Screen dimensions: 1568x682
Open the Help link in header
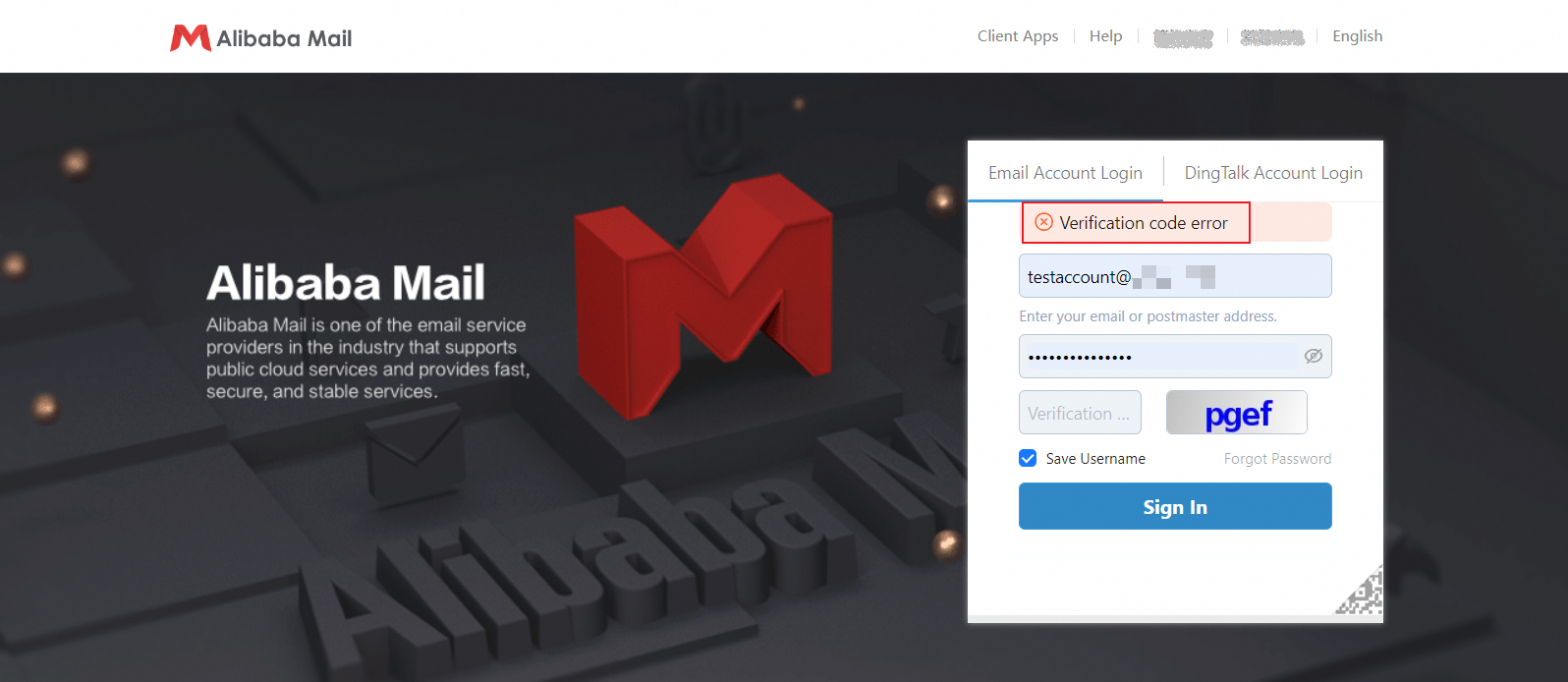1105,36
